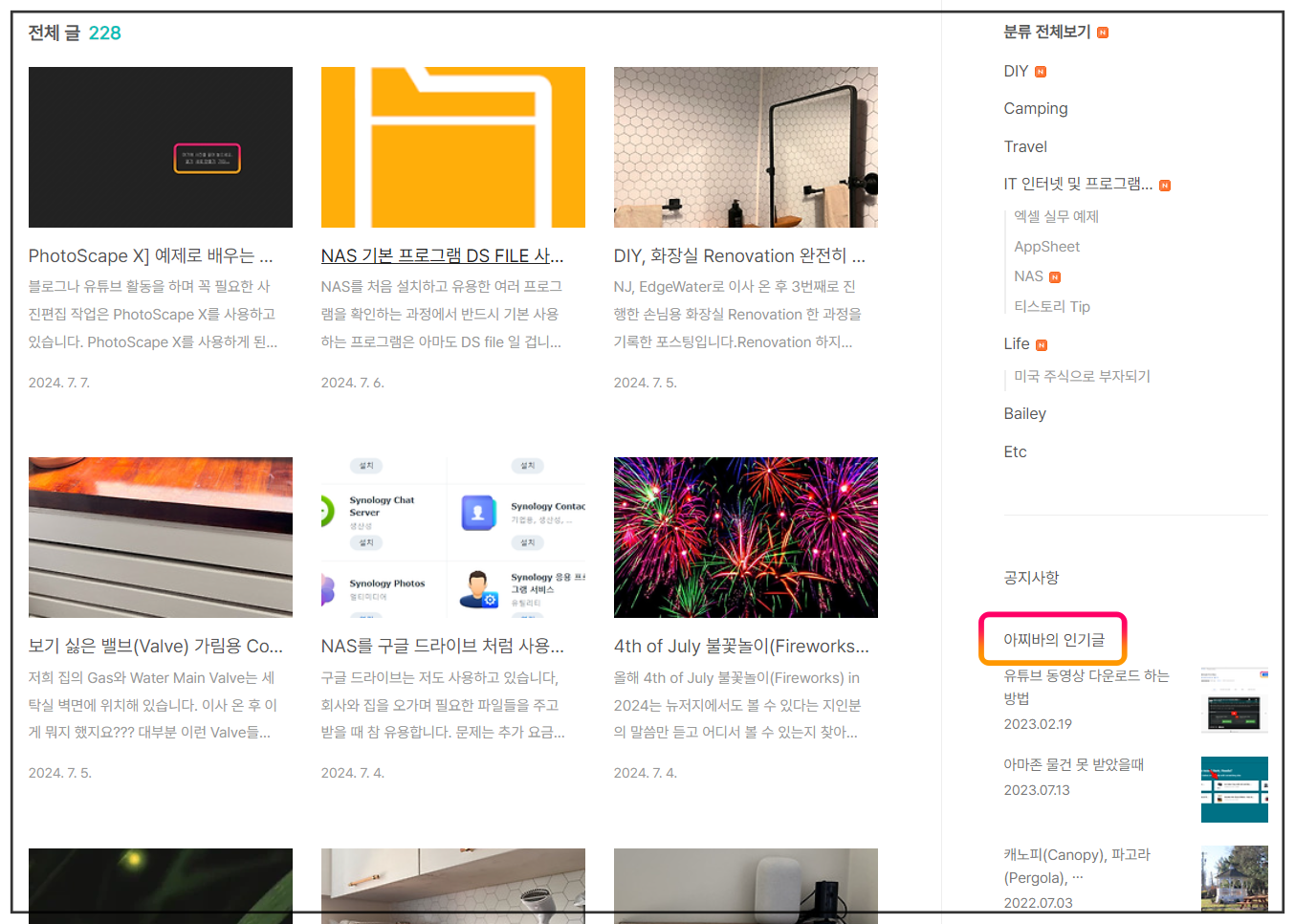Click the valve cover post thumbnail
Screen dimensions: 1295x924
[x=161, y=538]
